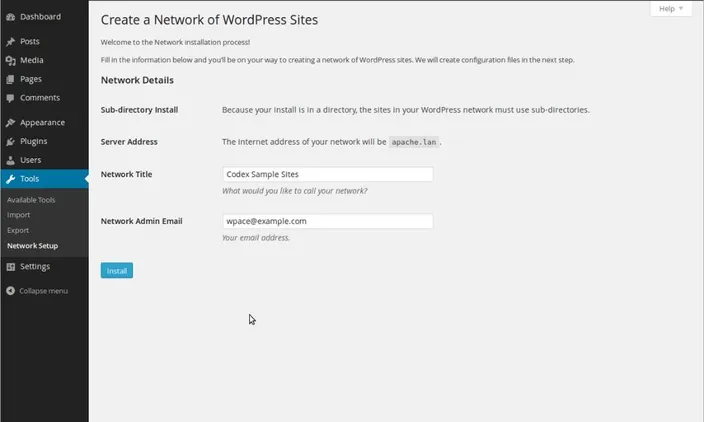Open the Import submenu link
Viewport: 704px width, 422px height.
[18, 215]
